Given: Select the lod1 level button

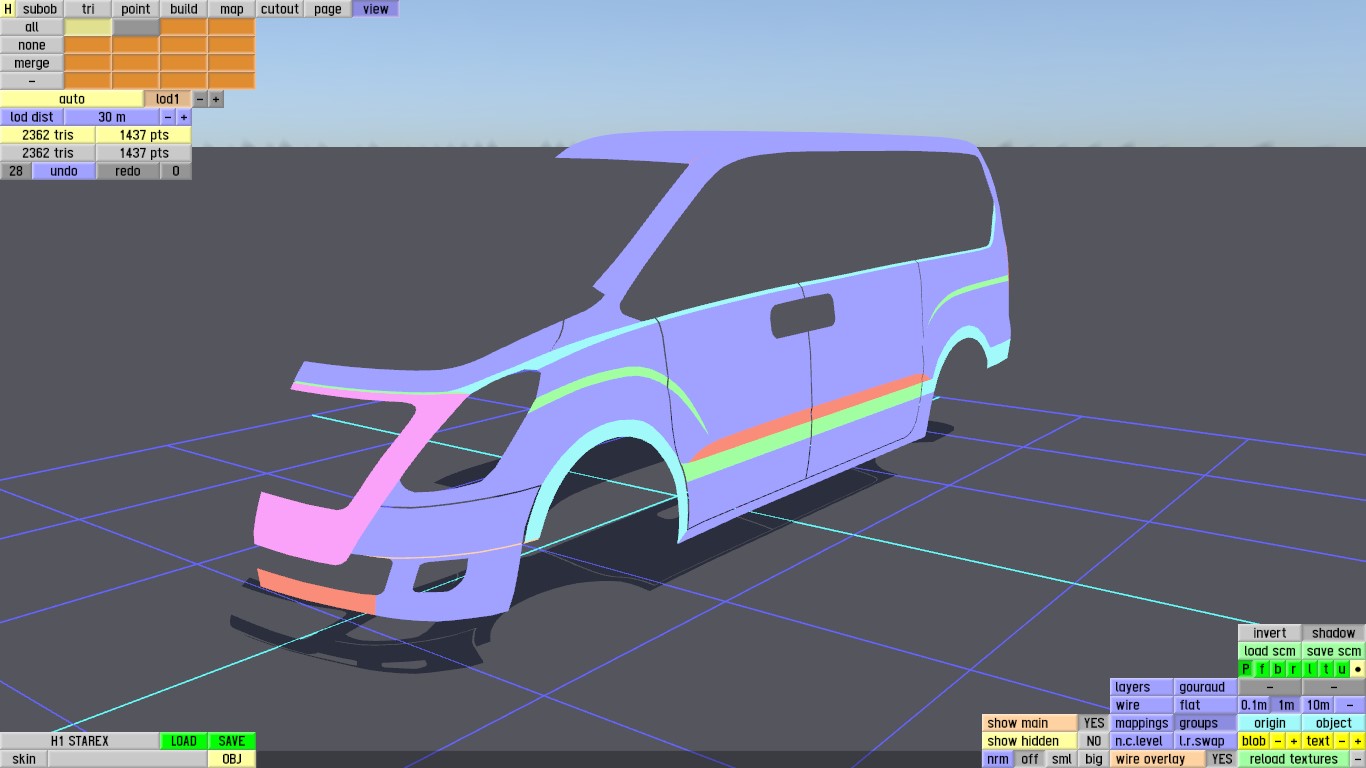Looking at the screenshot, I should pyautogui.click(x=168, y=99).
